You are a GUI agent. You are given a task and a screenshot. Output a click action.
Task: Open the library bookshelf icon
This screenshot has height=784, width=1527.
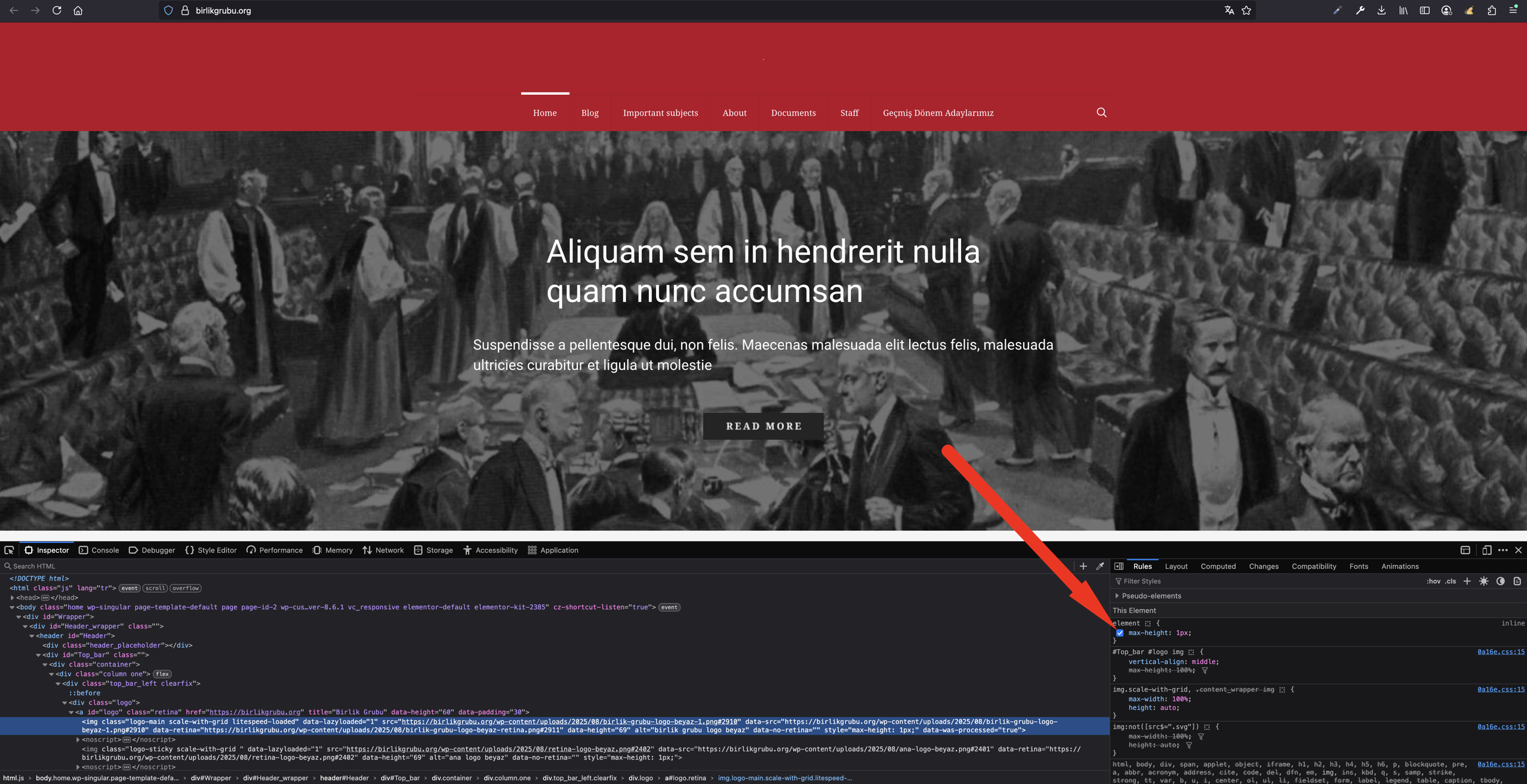click(1403, 10)
